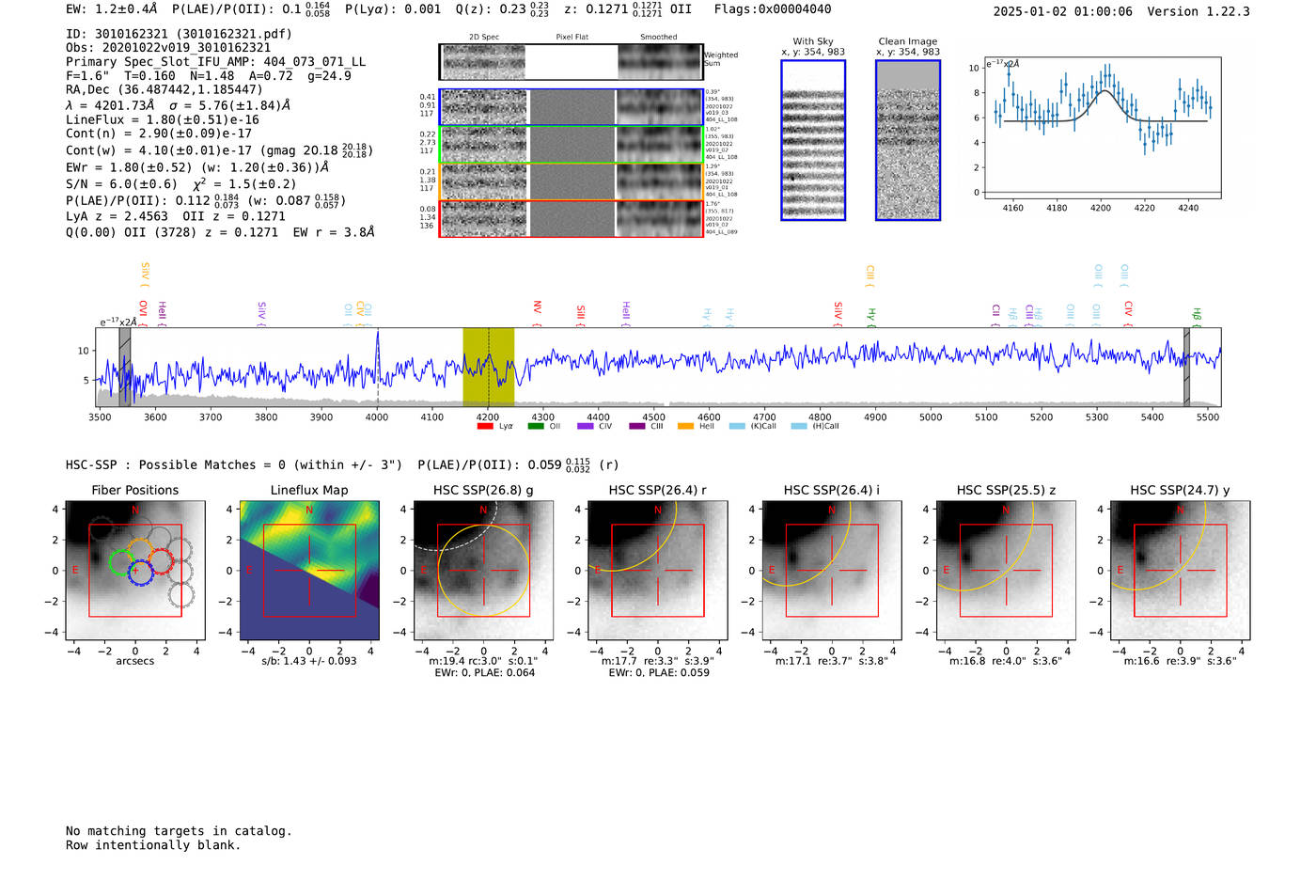Image resolution: width=1316 pixels, height=896 pixels.
Task: Click the No matching targets in catalog text
Action: pyautogui.click(x=179, y=831)
